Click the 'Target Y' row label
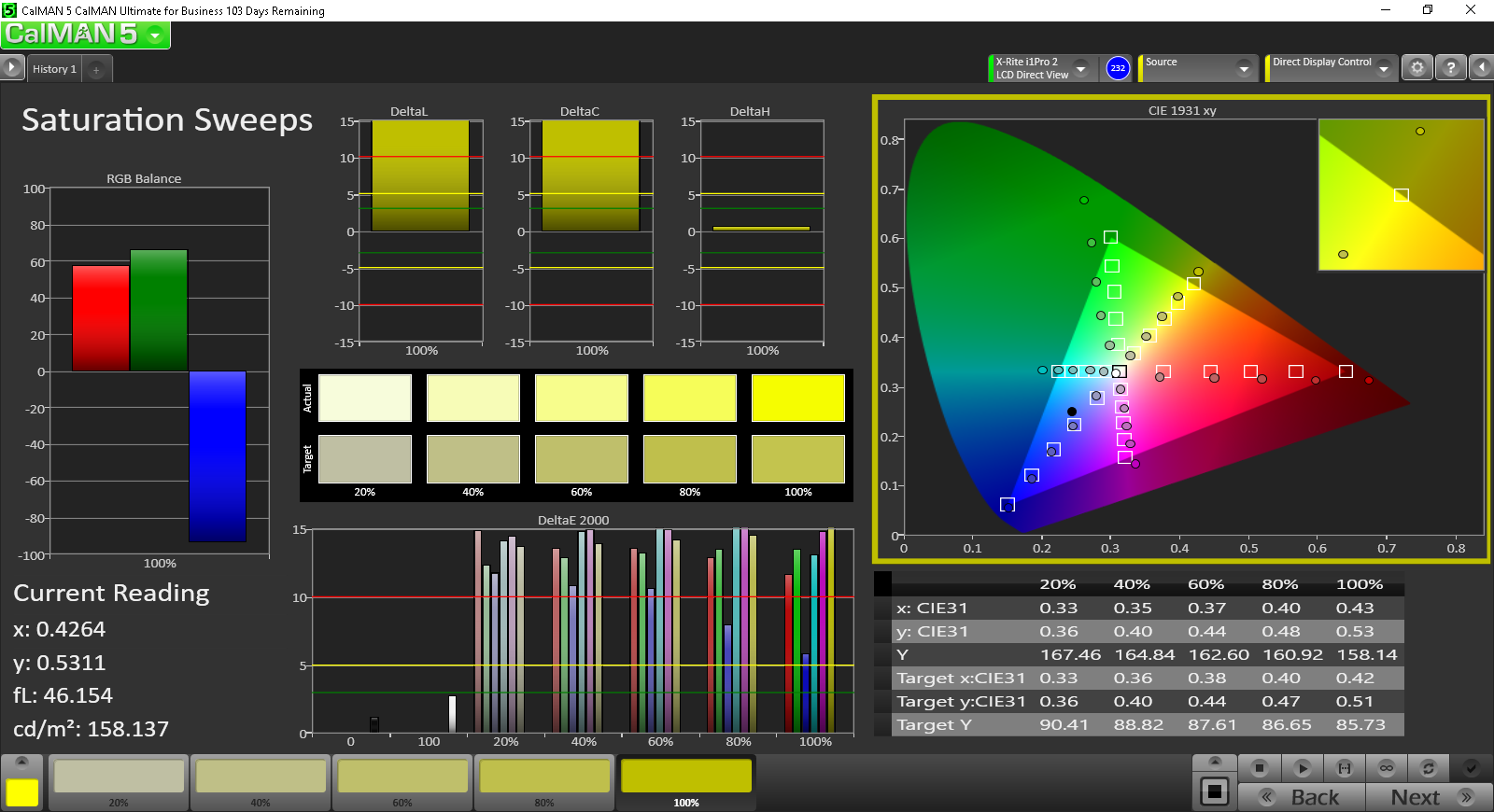1494x812 pixels. tap(934, 724)
